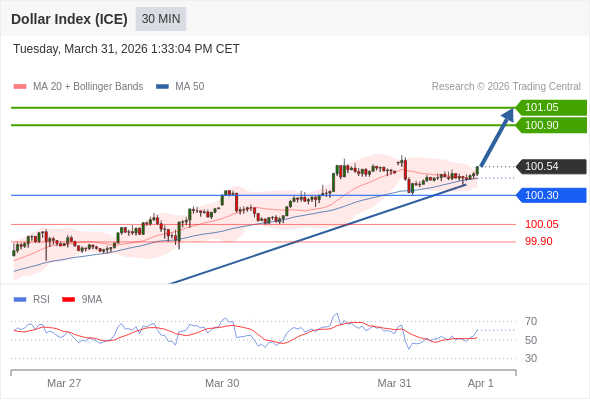
Task: Click the RSI 50 level label
Action: click(x=531, y=340)
